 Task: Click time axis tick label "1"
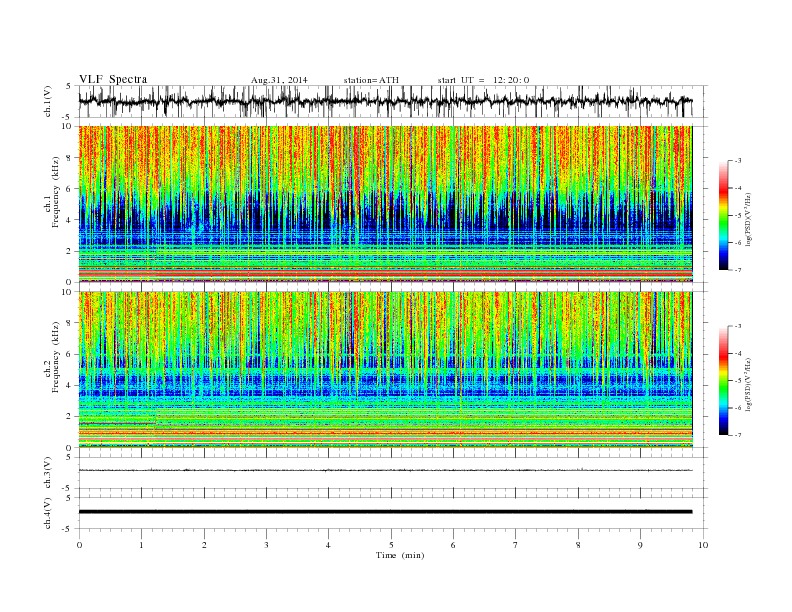141,545
